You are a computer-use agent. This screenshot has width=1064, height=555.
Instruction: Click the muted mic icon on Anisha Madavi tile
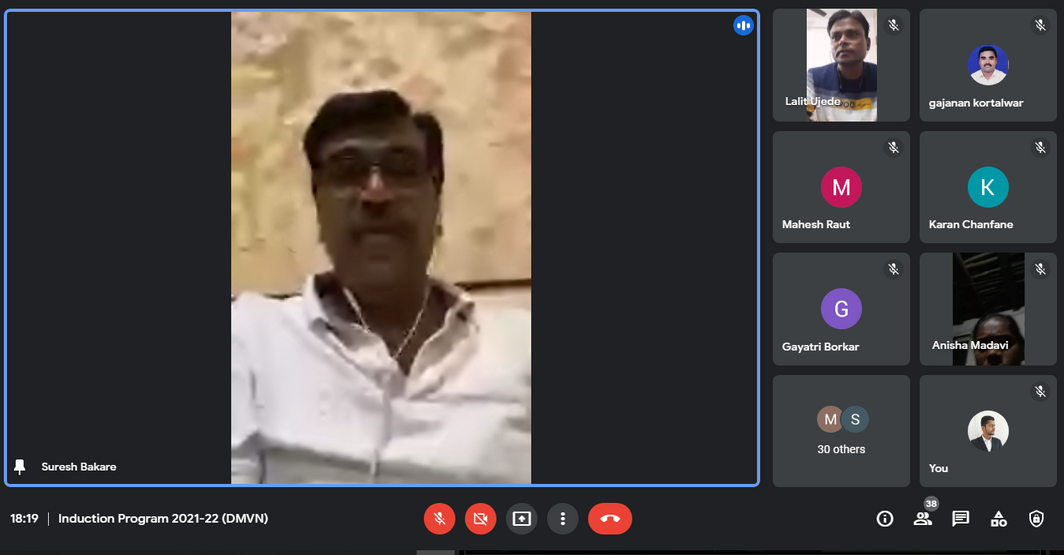pos(1040,269)
